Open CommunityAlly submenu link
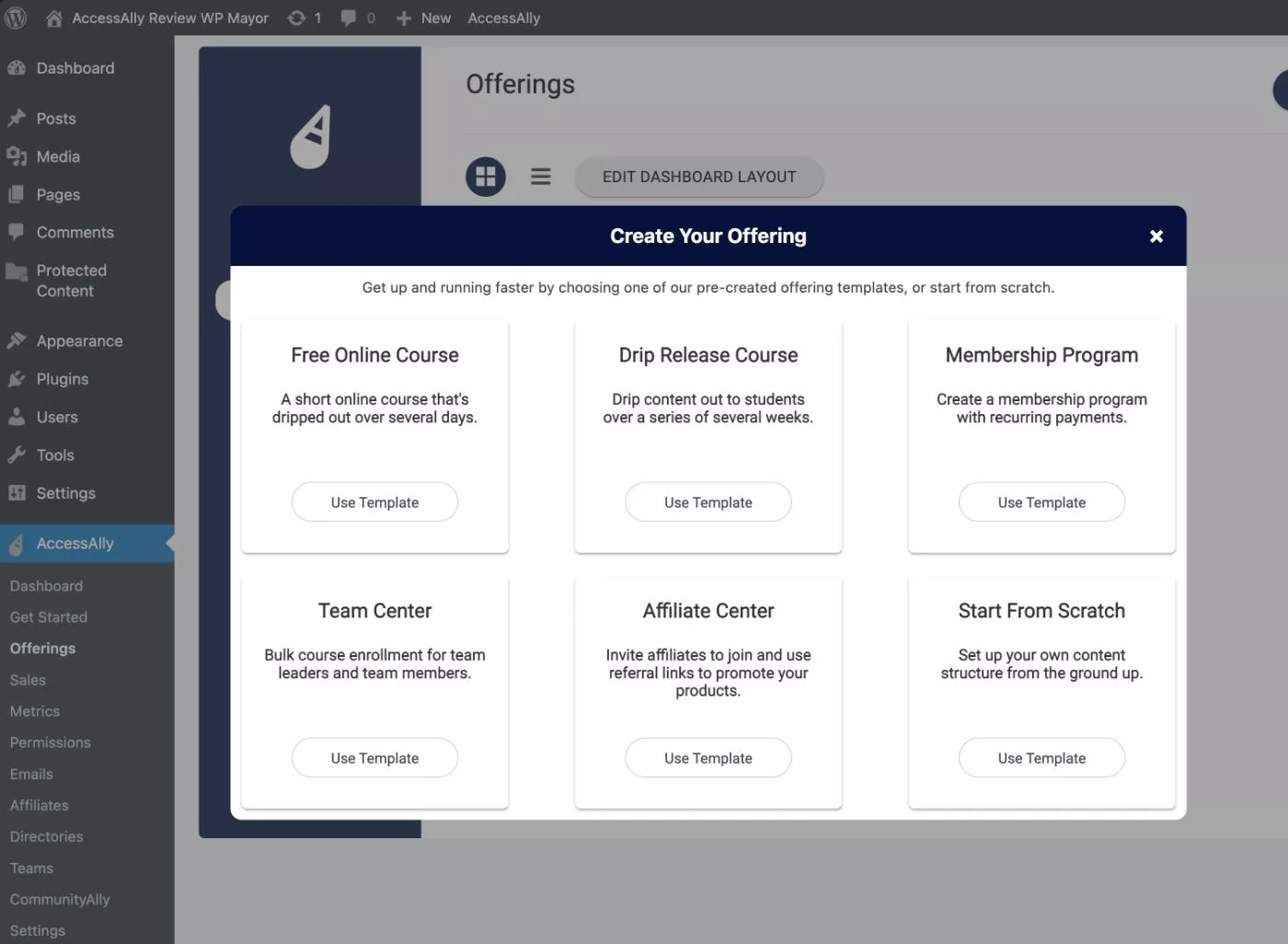This screenshot has width=1288, height=944. tap(60, 899)
